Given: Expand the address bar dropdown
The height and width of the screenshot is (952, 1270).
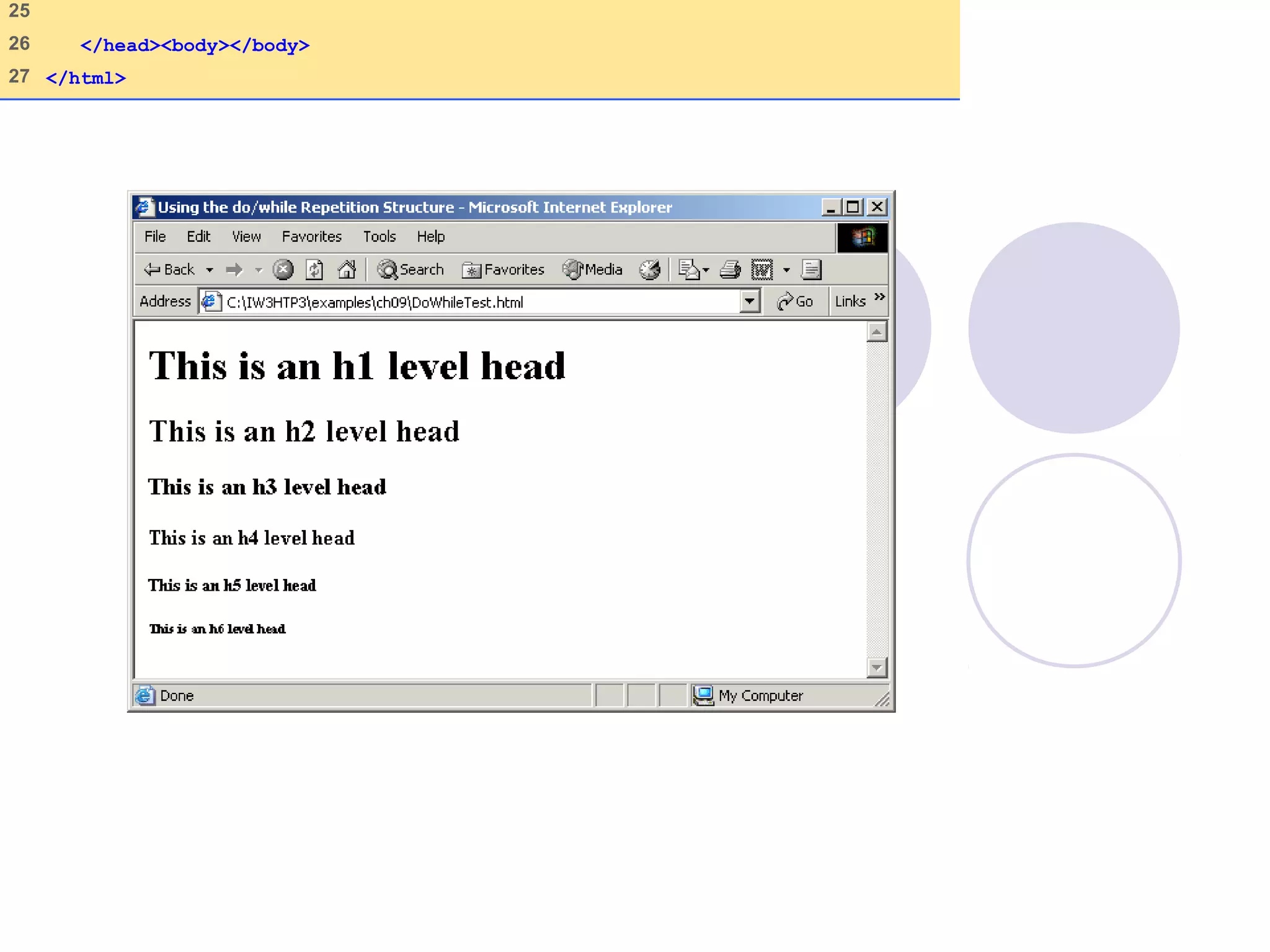Looking at the screenshot, I should (749, 302).
